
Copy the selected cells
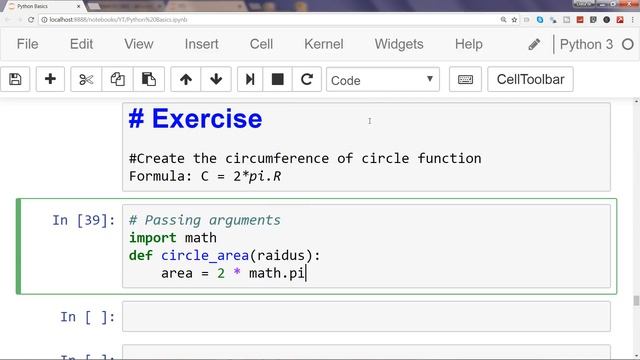pyautogui.click(x=118, y=79)
